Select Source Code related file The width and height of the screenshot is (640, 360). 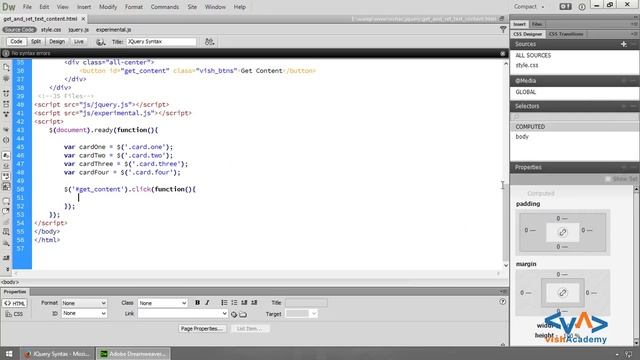click(19, 30)
